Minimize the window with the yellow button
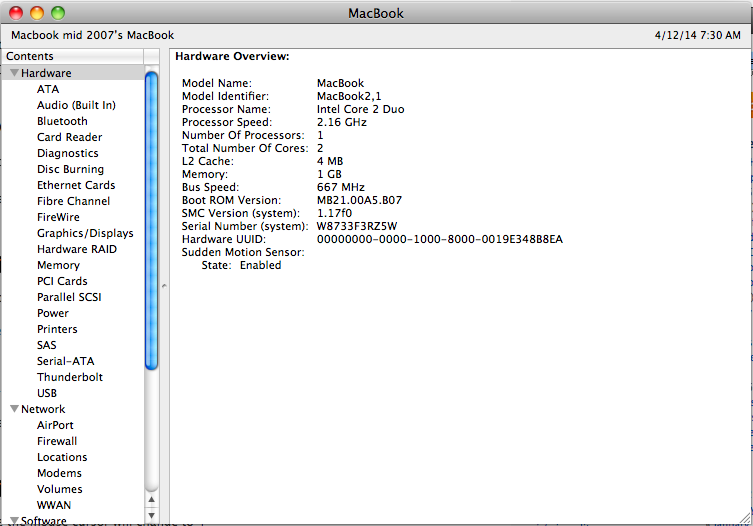Viewport: 753px width, 526px height. pyautogui.click(x=37, y=13)
